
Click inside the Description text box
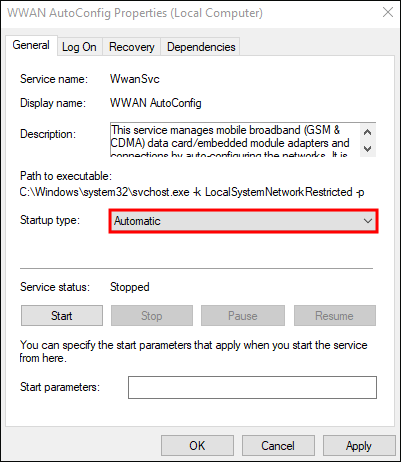(235, 140)
